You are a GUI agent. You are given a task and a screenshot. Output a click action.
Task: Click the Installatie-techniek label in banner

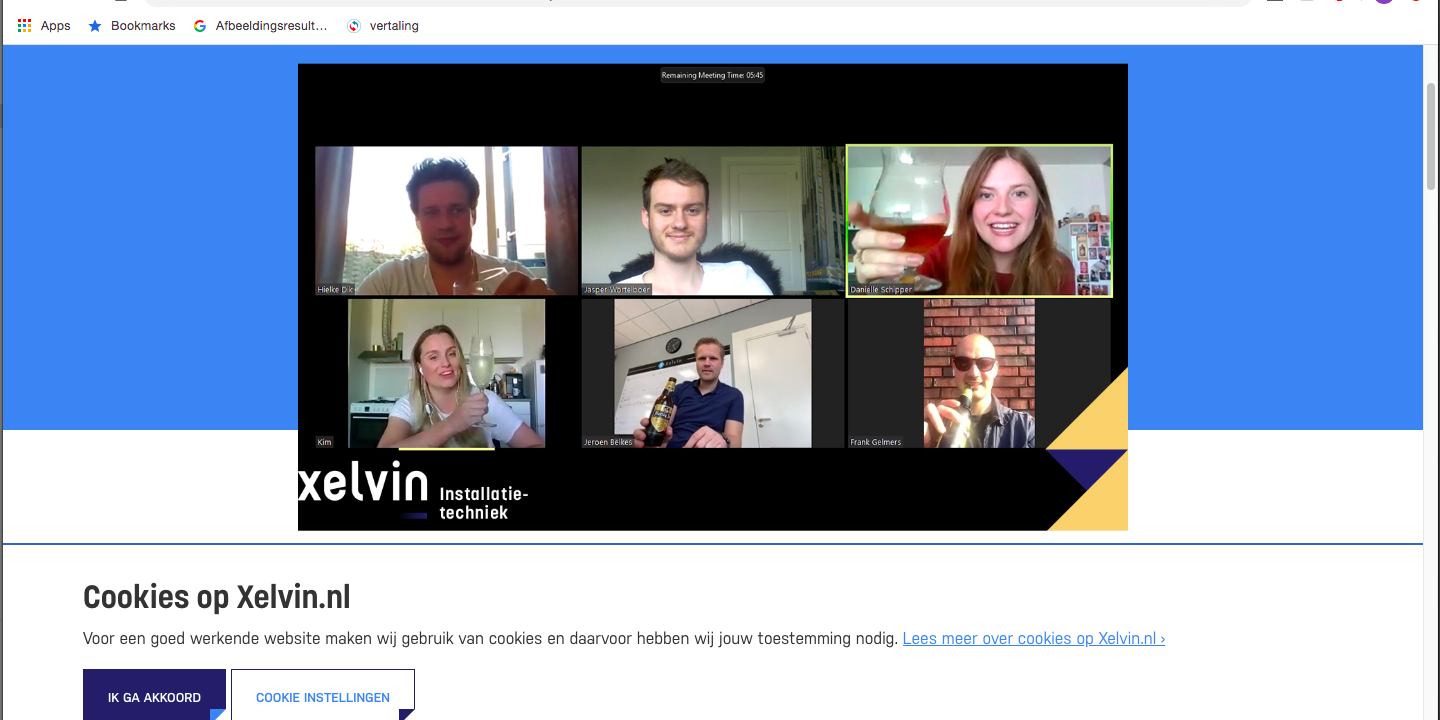(x=484, y=503)
